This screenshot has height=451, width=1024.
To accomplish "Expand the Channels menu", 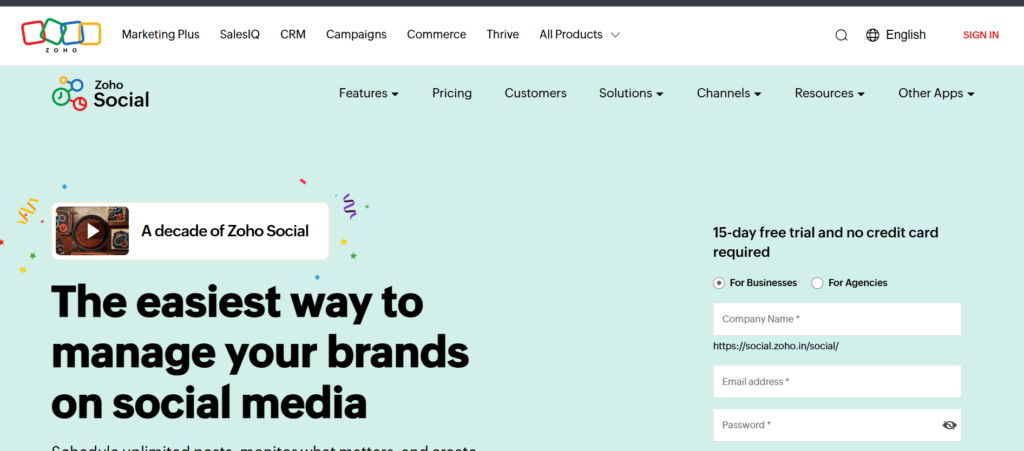I will click(729, 93).
